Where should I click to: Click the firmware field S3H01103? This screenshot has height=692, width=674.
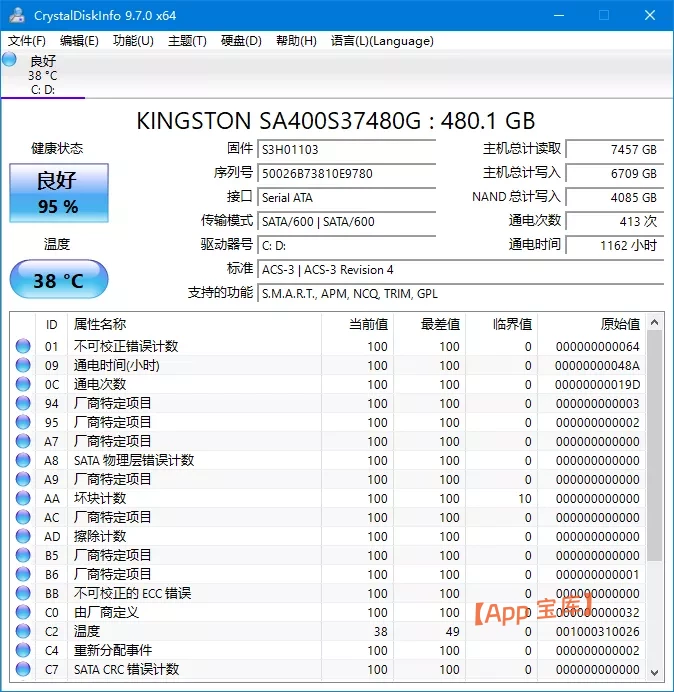click(346, 149)
